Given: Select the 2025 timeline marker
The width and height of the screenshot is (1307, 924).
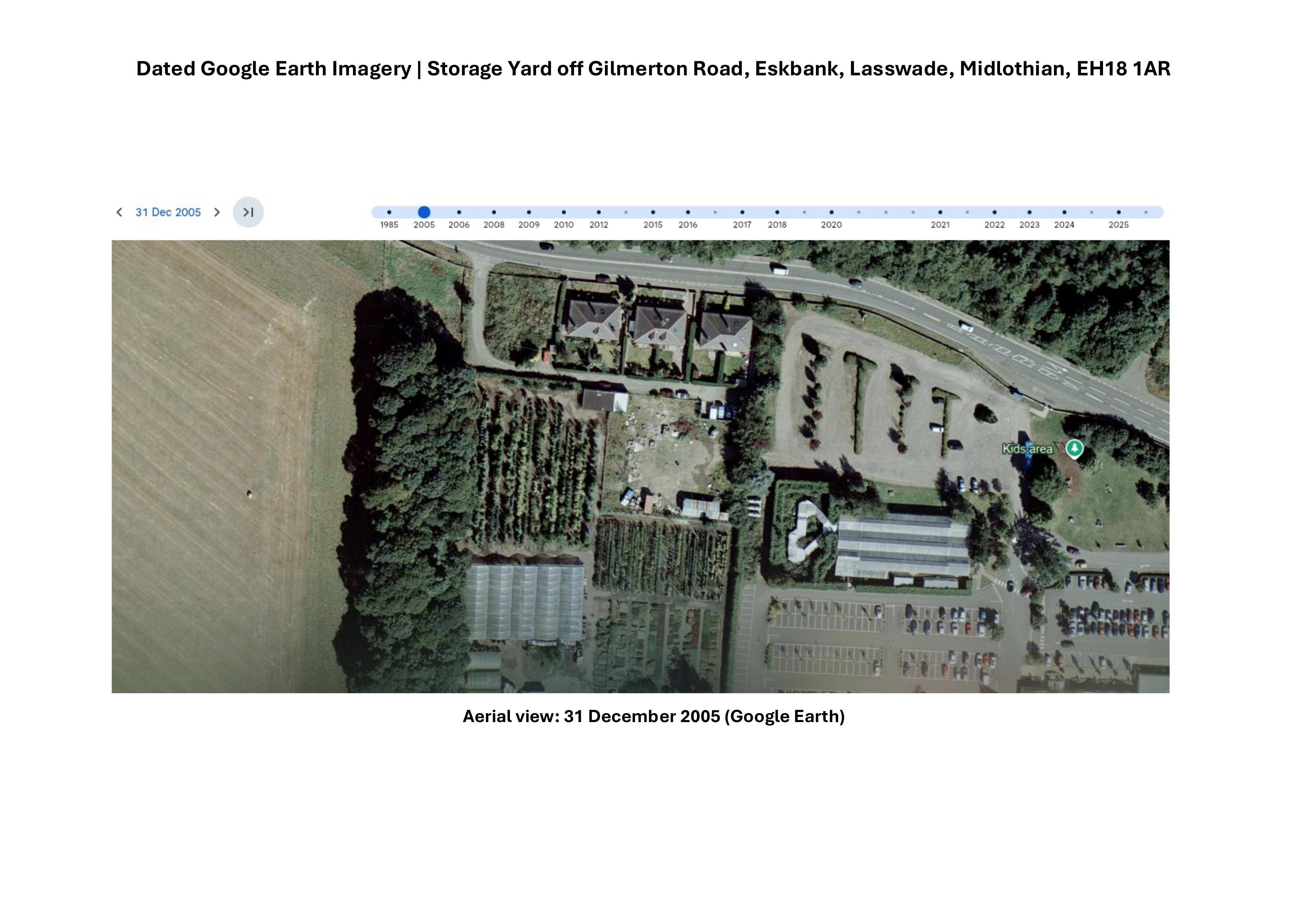Looking at the screenshot, I should [x=1119, y=212].
